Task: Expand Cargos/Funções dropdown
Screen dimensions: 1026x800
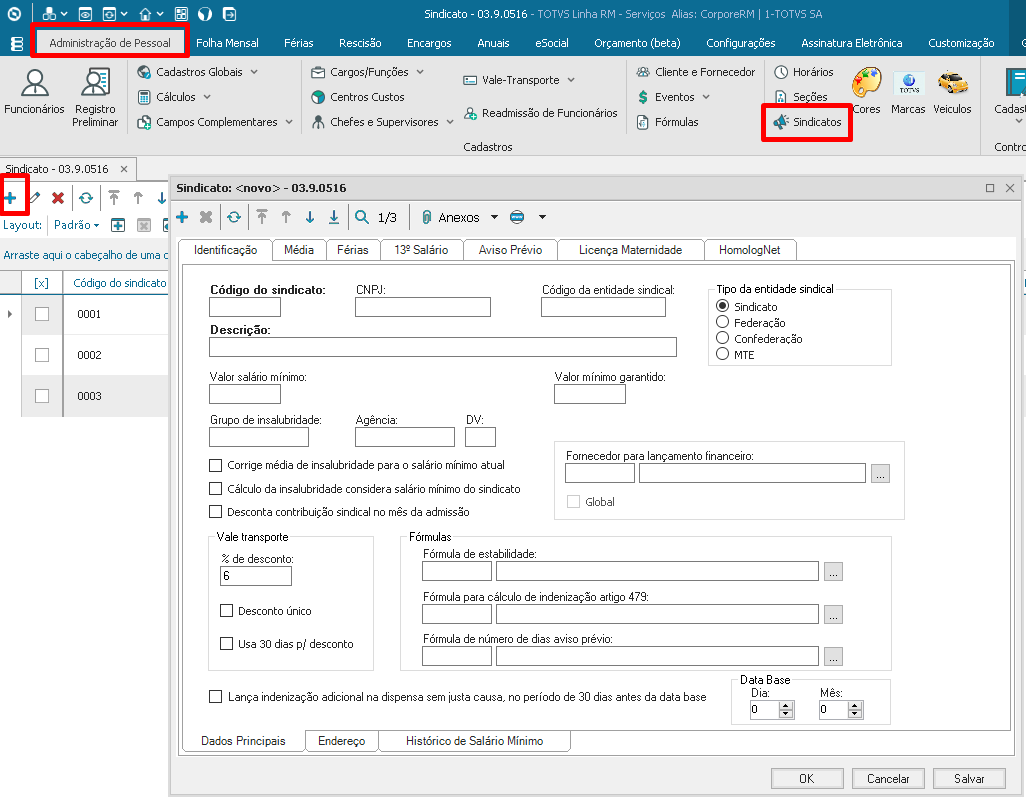Action: [x=420, y=72]
